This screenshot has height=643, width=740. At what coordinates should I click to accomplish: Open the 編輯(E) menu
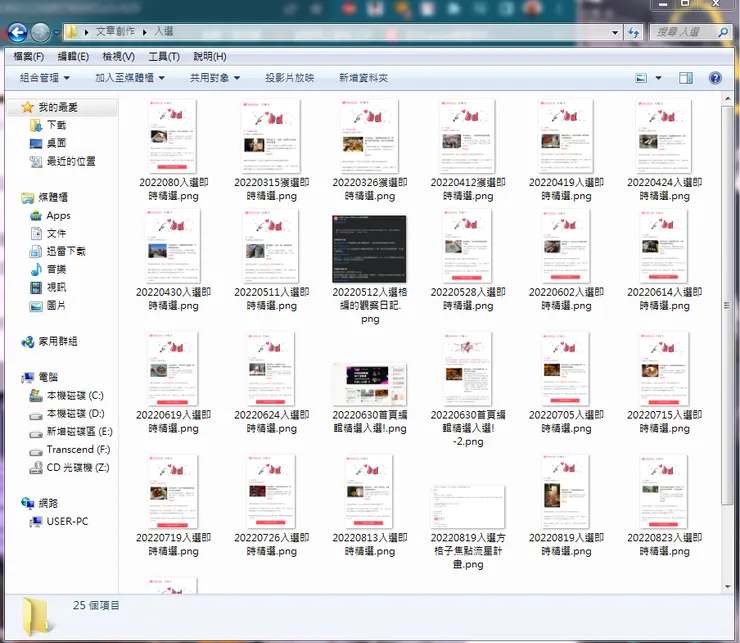[x=73, y=57]
